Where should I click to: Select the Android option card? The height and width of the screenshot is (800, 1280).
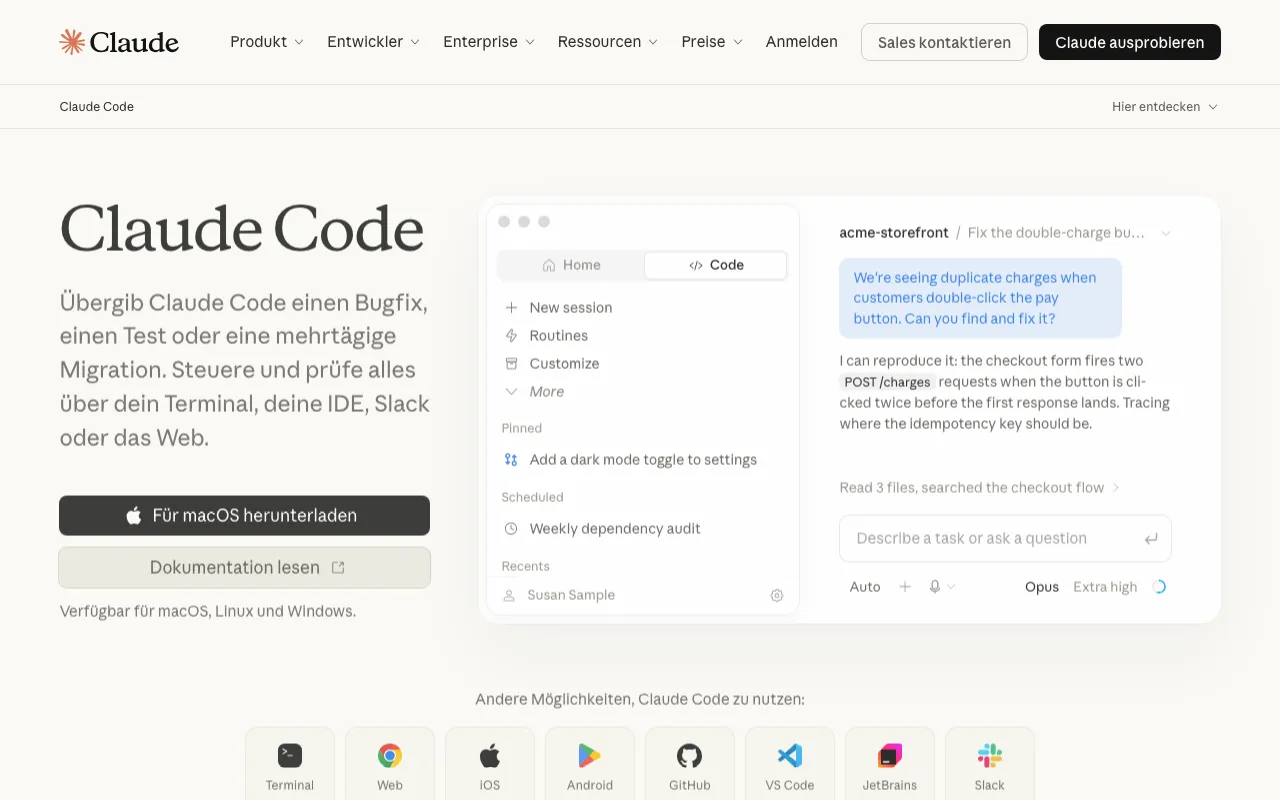590,764
